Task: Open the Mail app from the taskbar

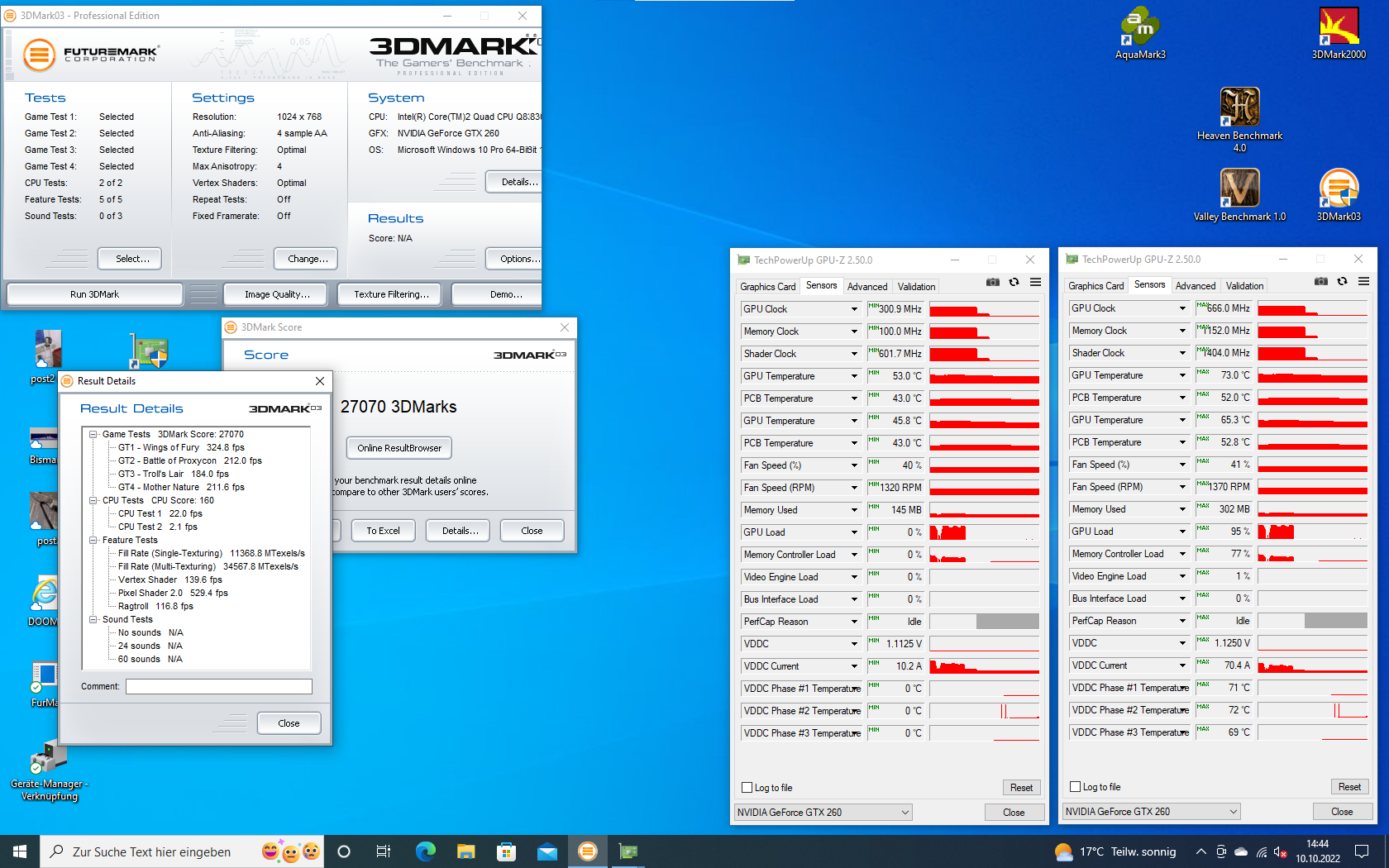Action: coord(547,851)
